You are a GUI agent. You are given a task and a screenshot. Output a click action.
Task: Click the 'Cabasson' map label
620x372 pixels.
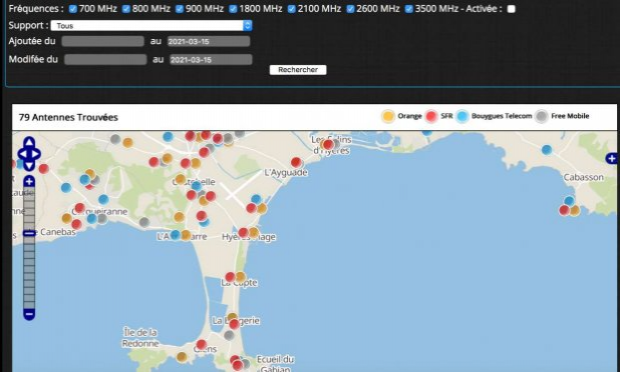point(584,177)
